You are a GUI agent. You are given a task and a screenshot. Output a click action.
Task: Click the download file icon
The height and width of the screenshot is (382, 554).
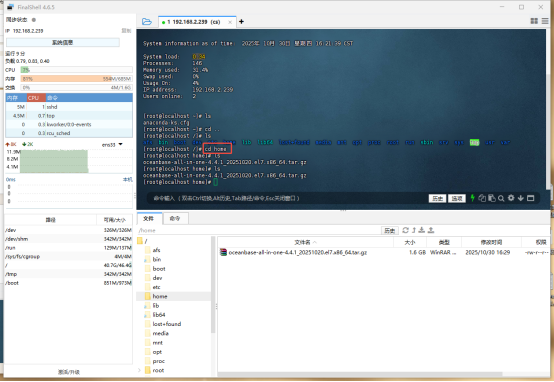point(422,230)
